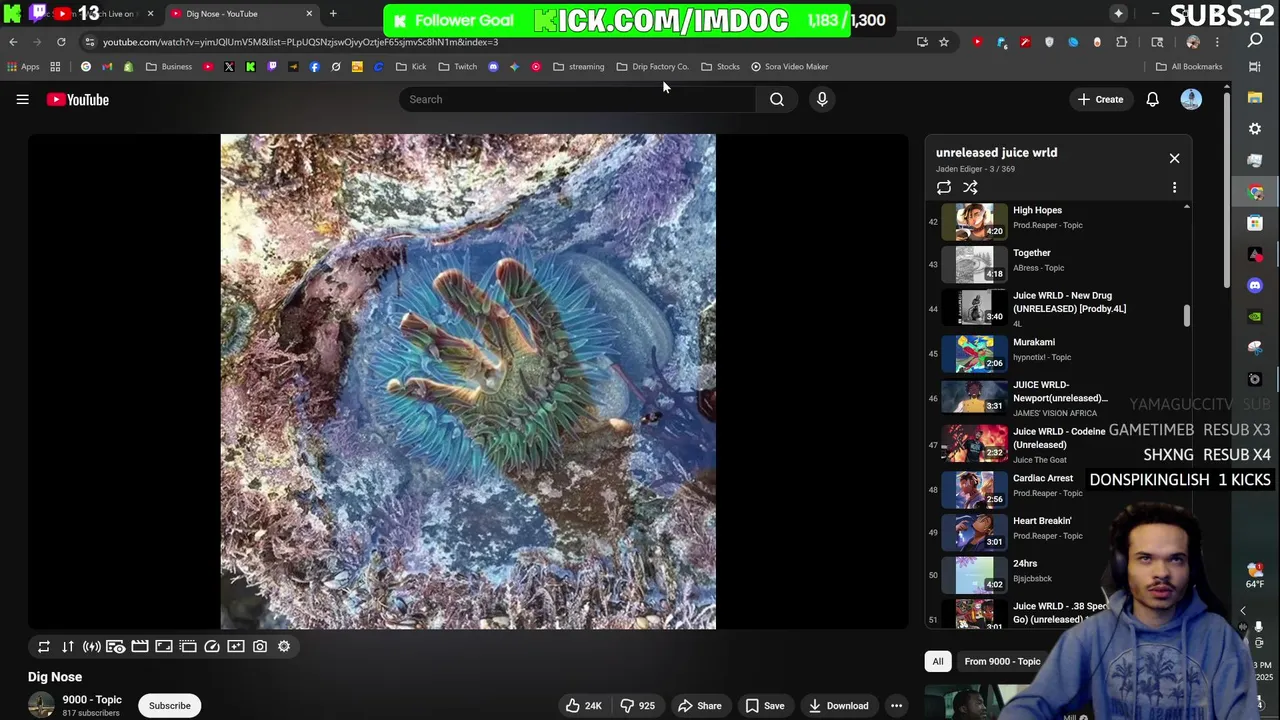Click the cinema mode icon under the video
Image resolution: width=1280 pixels, height=720 pixels.
click(116, 646)
